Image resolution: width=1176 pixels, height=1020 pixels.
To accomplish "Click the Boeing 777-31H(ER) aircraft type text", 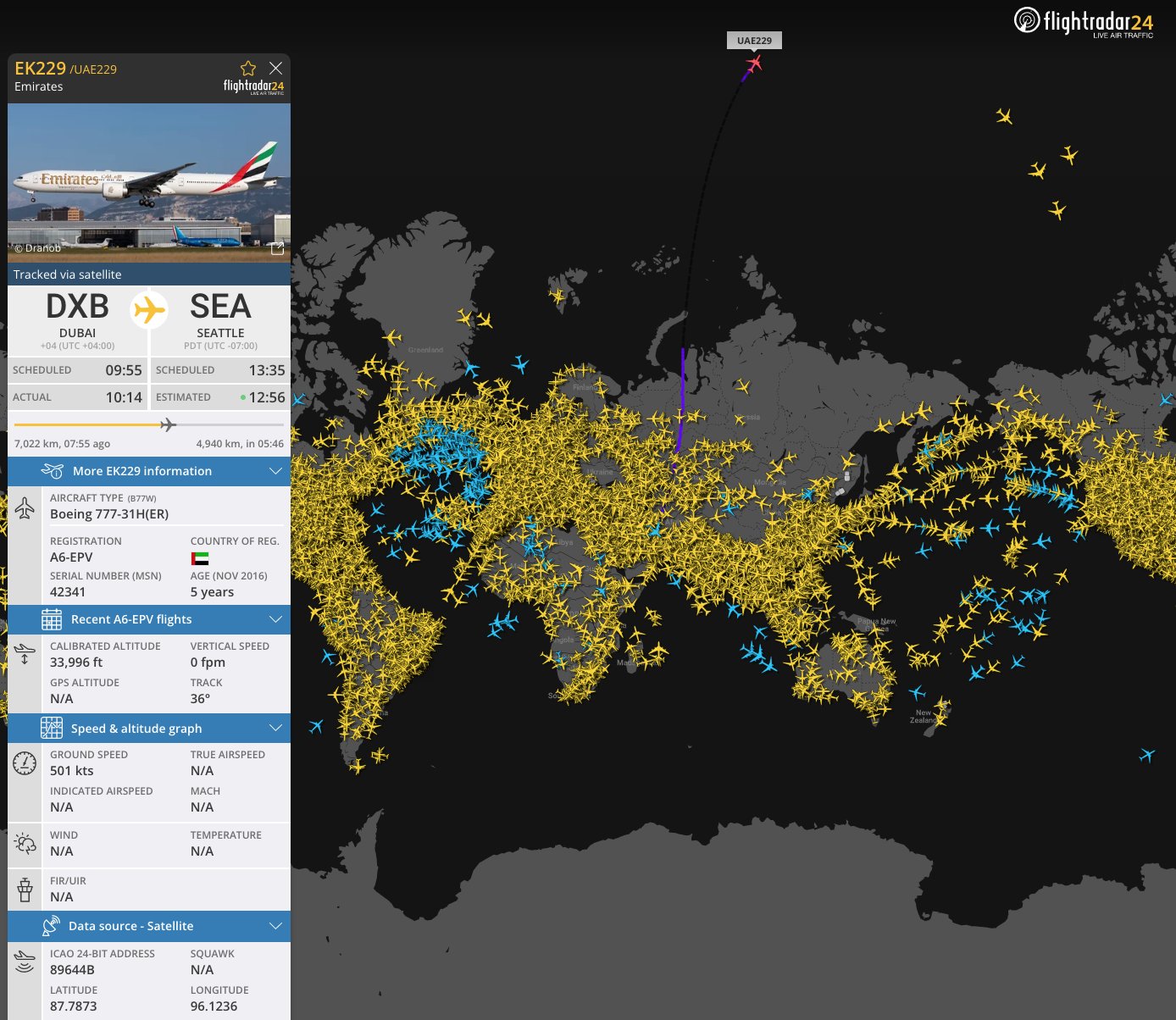I will (109, 514).
